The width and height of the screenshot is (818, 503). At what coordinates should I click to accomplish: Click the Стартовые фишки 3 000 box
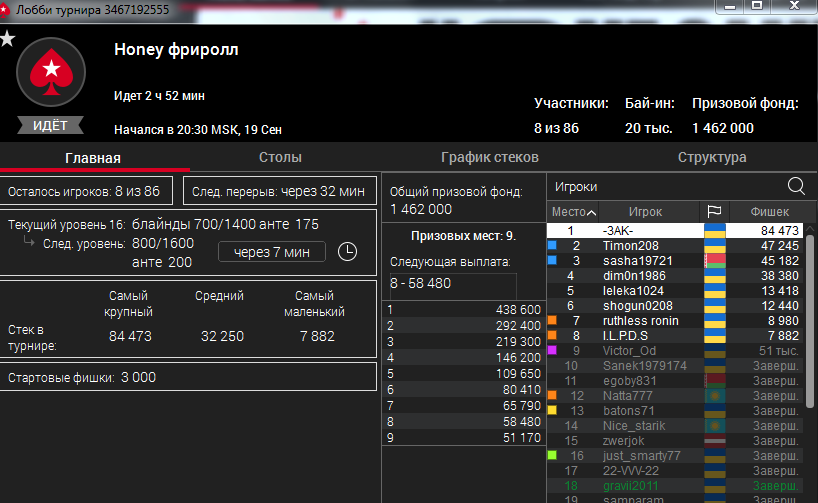pyautogui.click(x=188, y=377)
